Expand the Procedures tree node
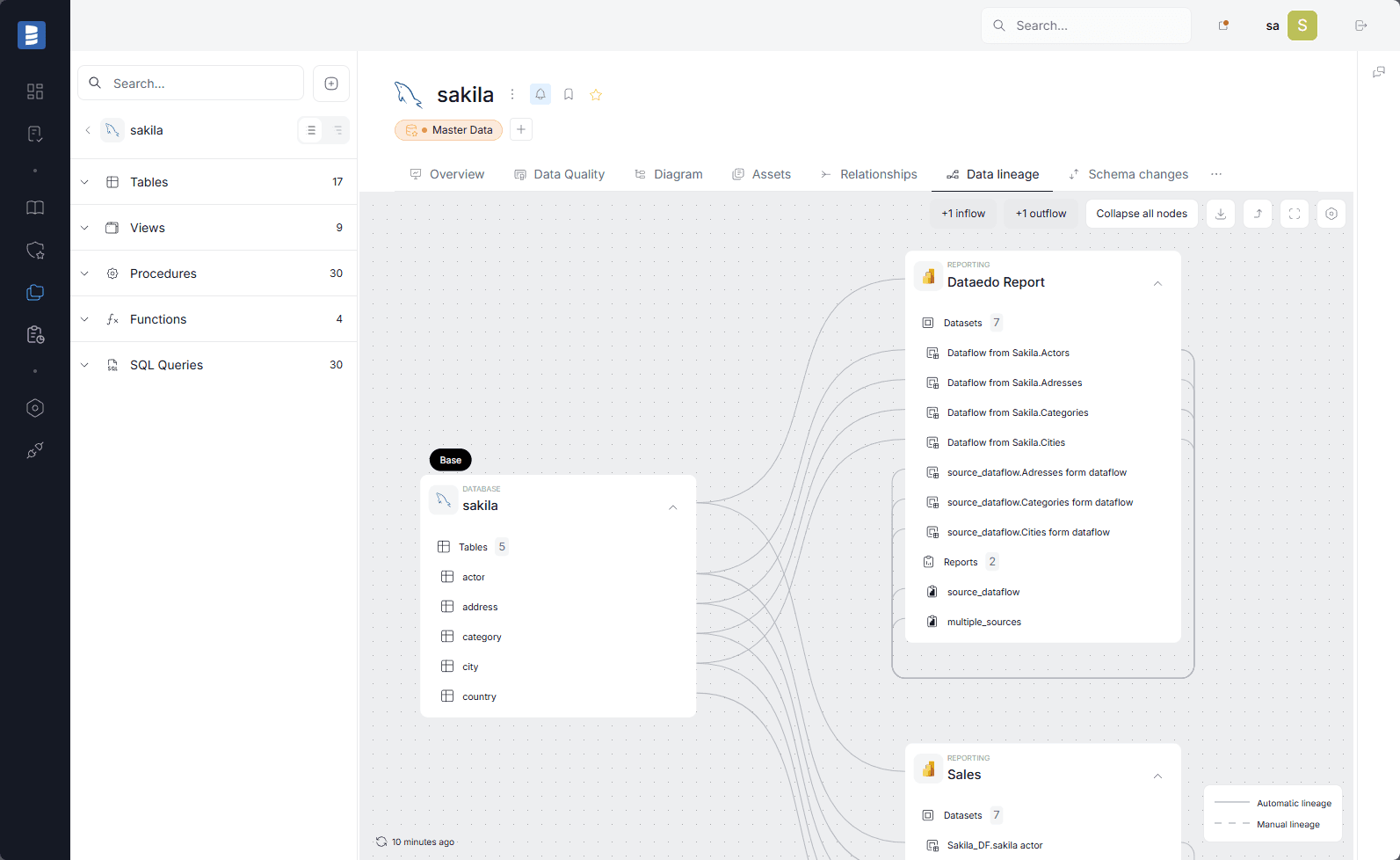 (84, 273)
